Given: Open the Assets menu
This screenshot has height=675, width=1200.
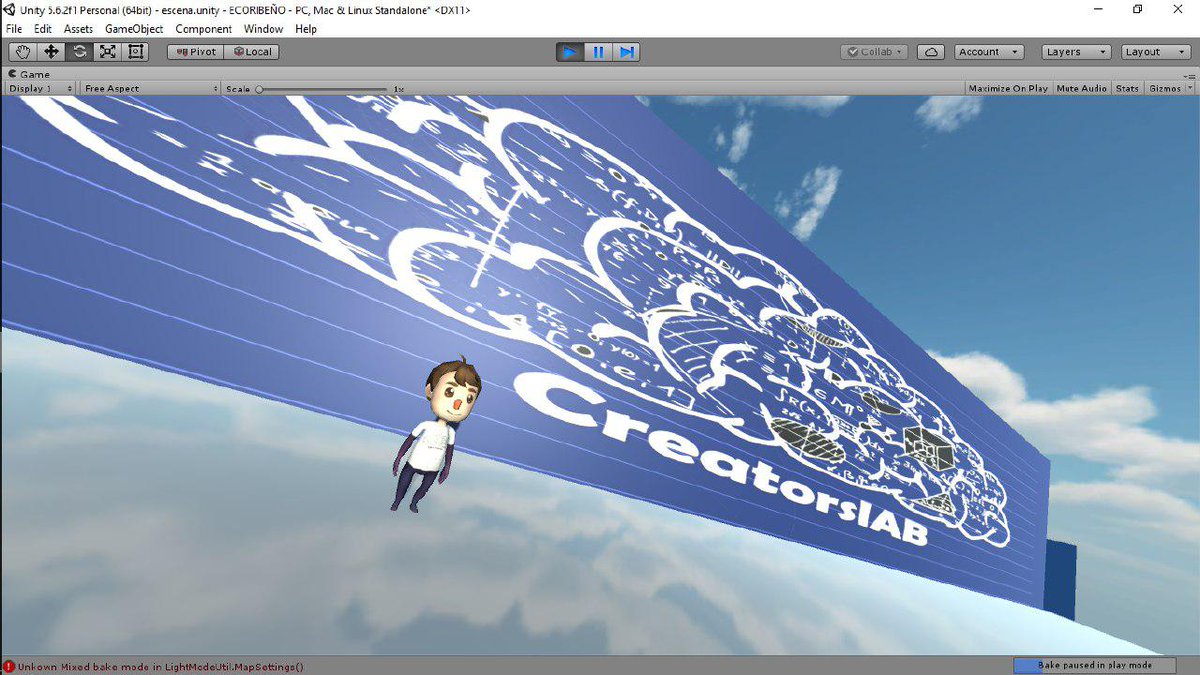Looking at the screenshot, I should [x=79, y=29].
